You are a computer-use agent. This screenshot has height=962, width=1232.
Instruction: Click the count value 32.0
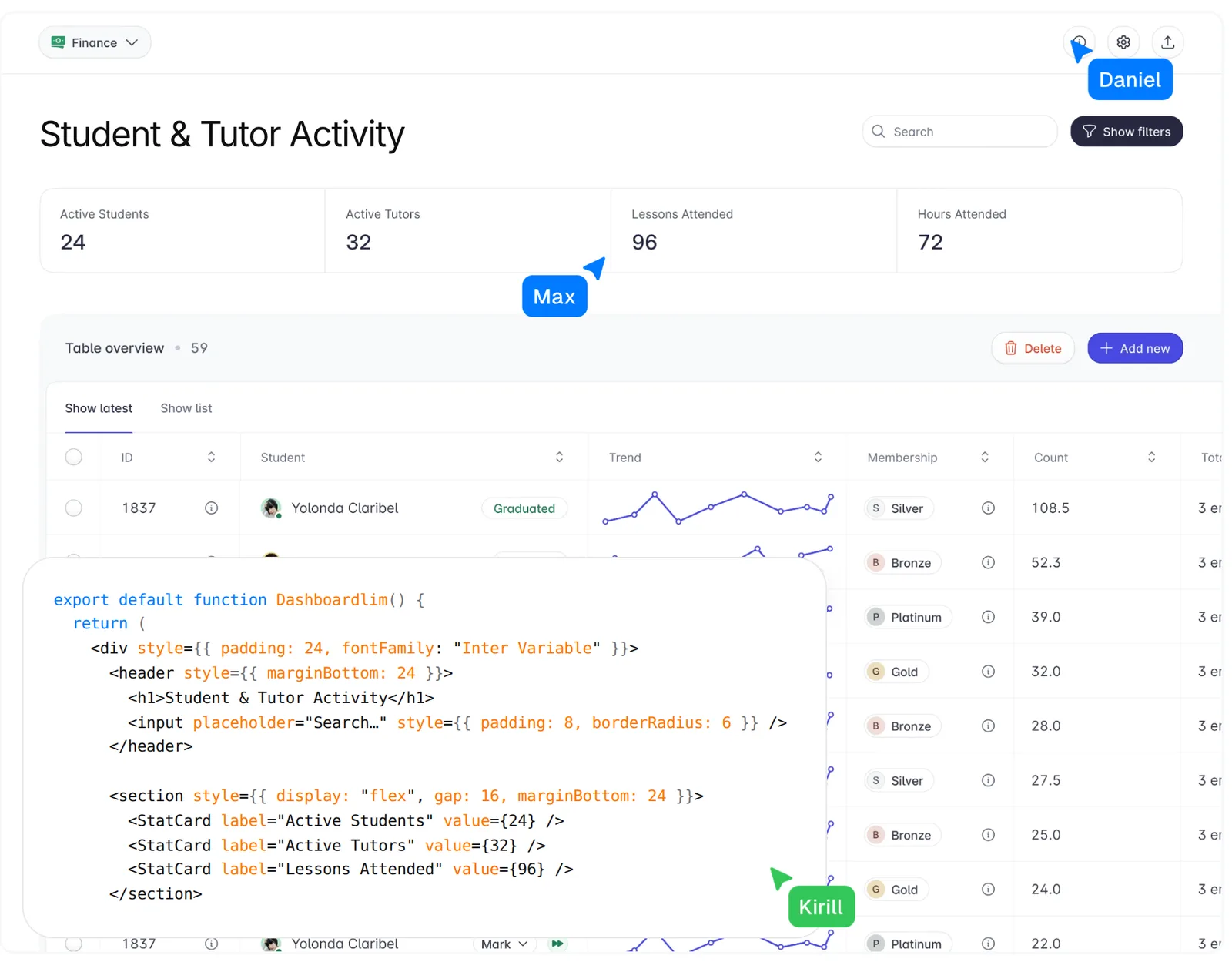tap(1046, 672)
